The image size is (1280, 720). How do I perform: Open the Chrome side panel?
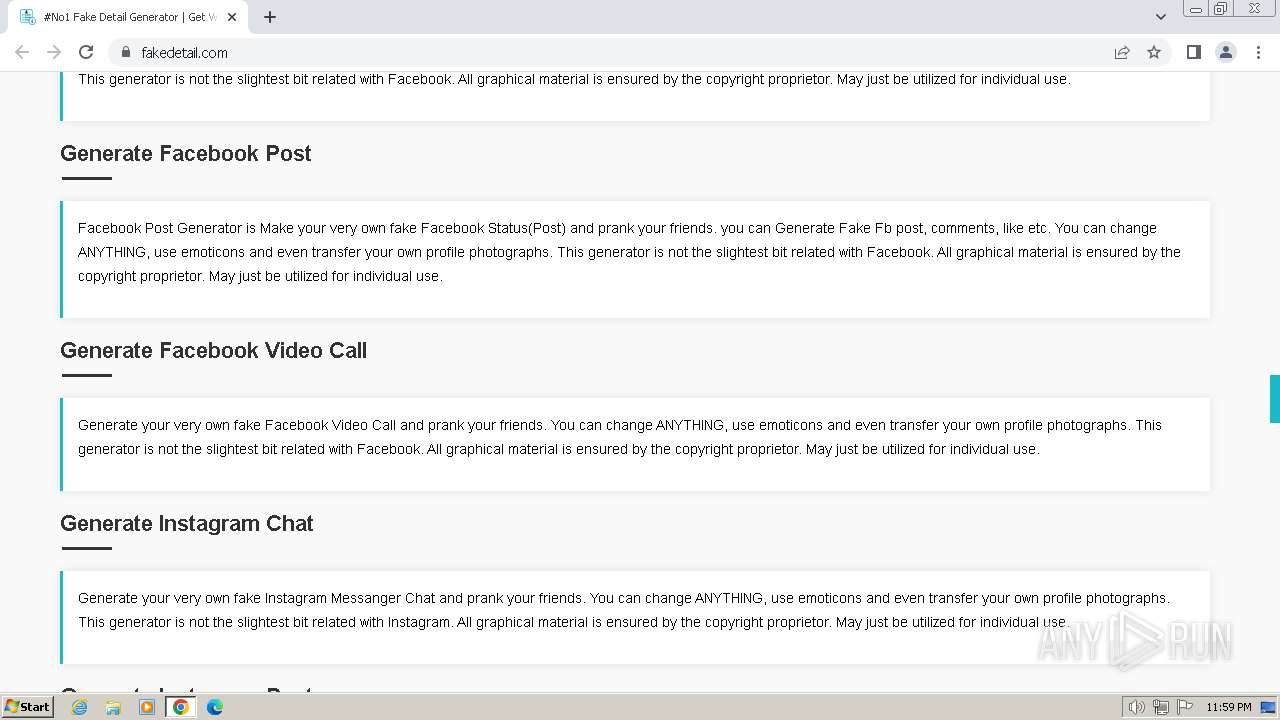[1193, 52]
